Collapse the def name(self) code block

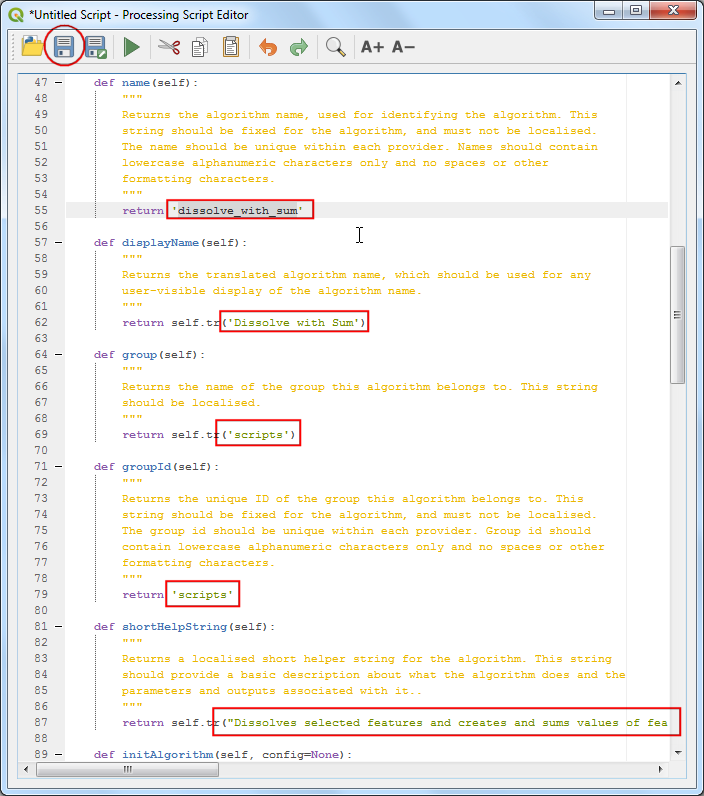[59, 83]
